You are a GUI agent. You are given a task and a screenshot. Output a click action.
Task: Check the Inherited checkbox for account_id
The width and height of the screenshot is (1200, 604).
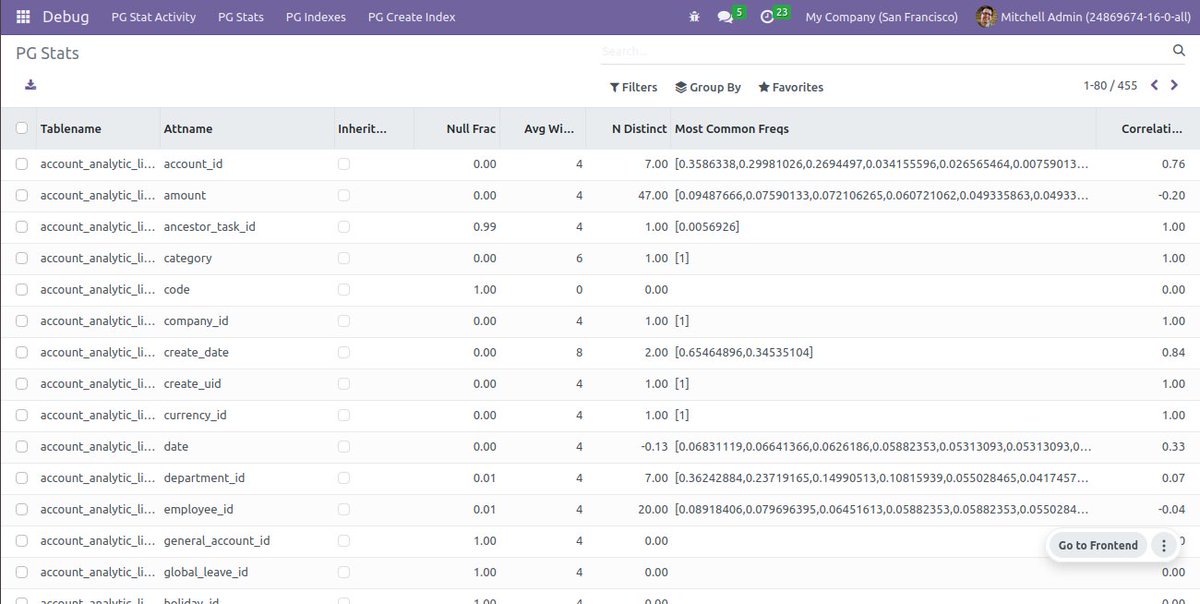point(344,163)
